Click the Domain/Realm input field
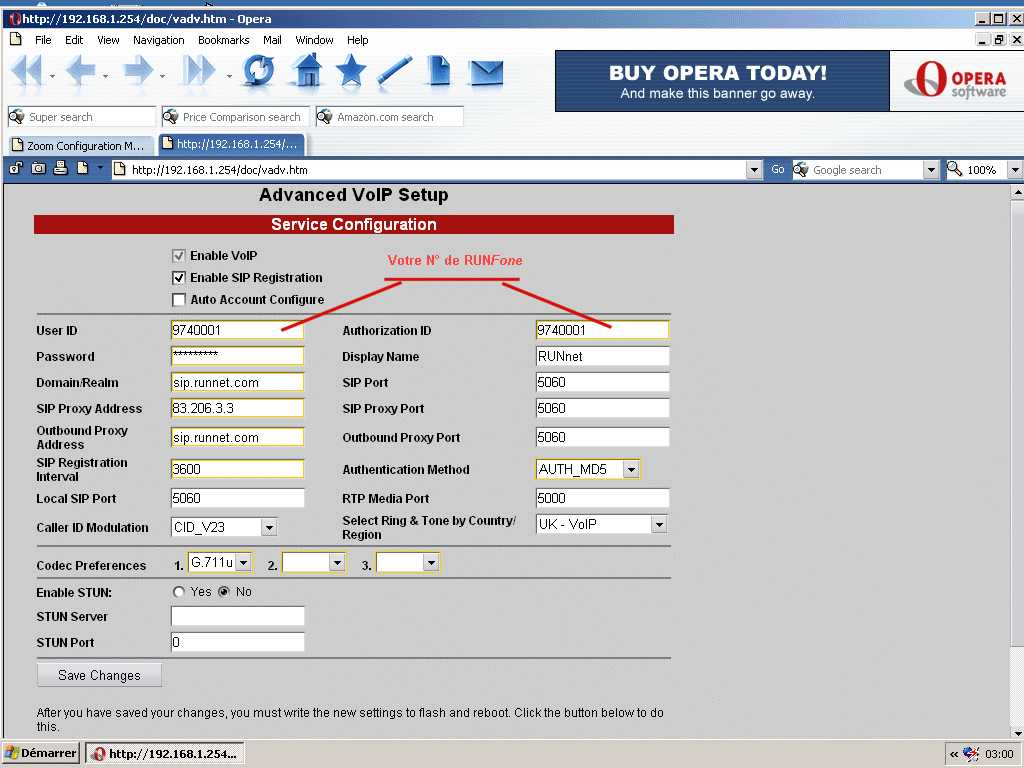Screen dimensions: 1024x768 [x=238, y=382]
